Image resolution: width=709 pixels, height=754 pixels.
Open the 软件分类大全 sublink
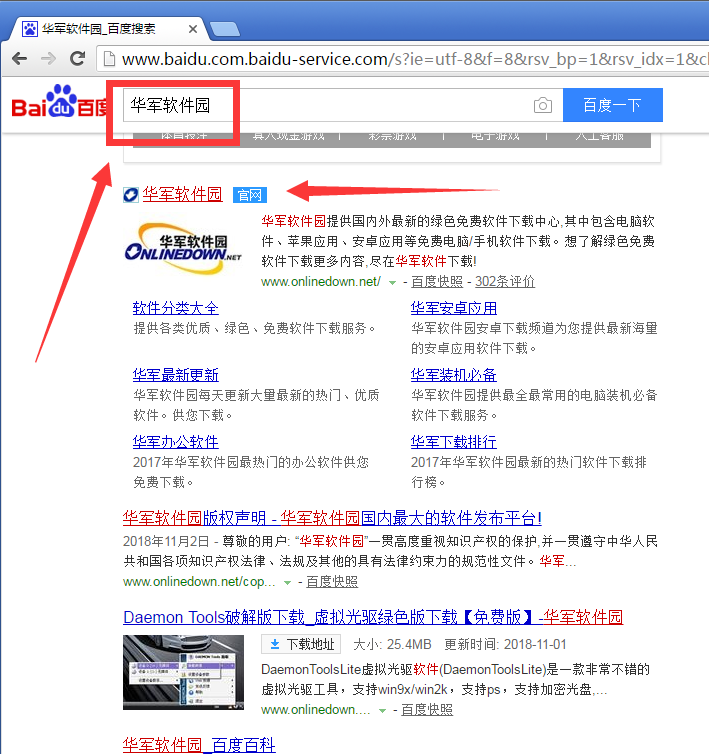tap(176, 308)
